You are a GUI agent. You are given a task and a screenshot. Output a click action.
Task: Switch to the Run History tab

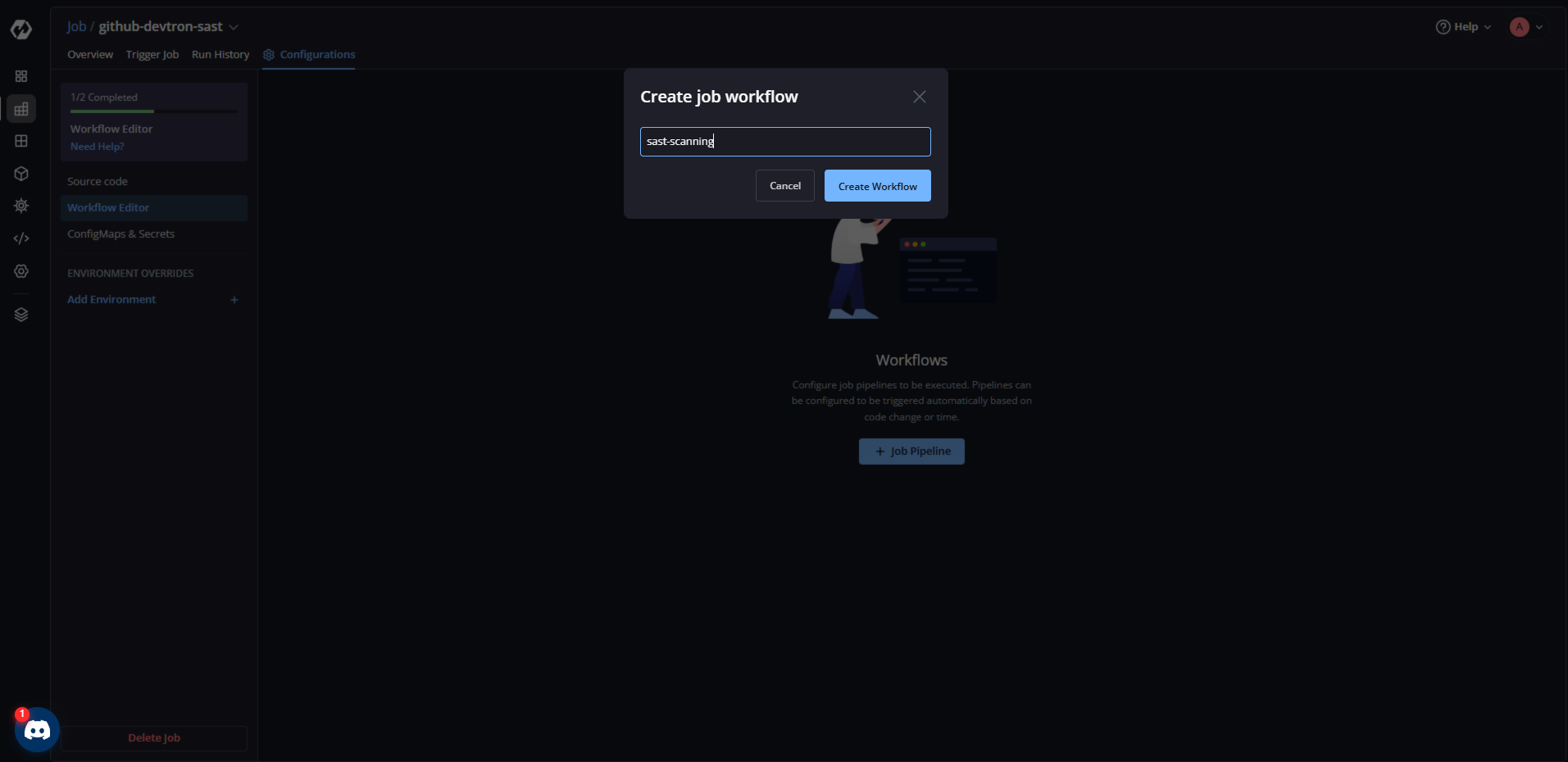[x=220, y=55]
